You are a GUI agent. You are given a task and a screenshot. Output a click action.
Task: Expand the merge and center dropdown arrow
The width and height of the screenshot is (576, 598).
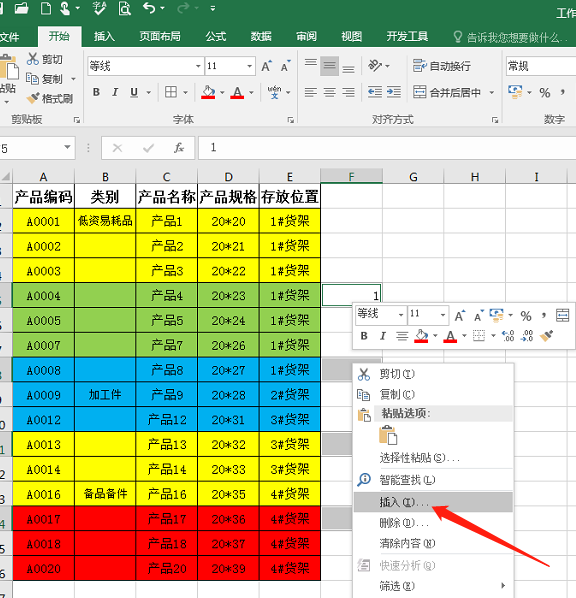pyautogui.click(x=491, y=92)
